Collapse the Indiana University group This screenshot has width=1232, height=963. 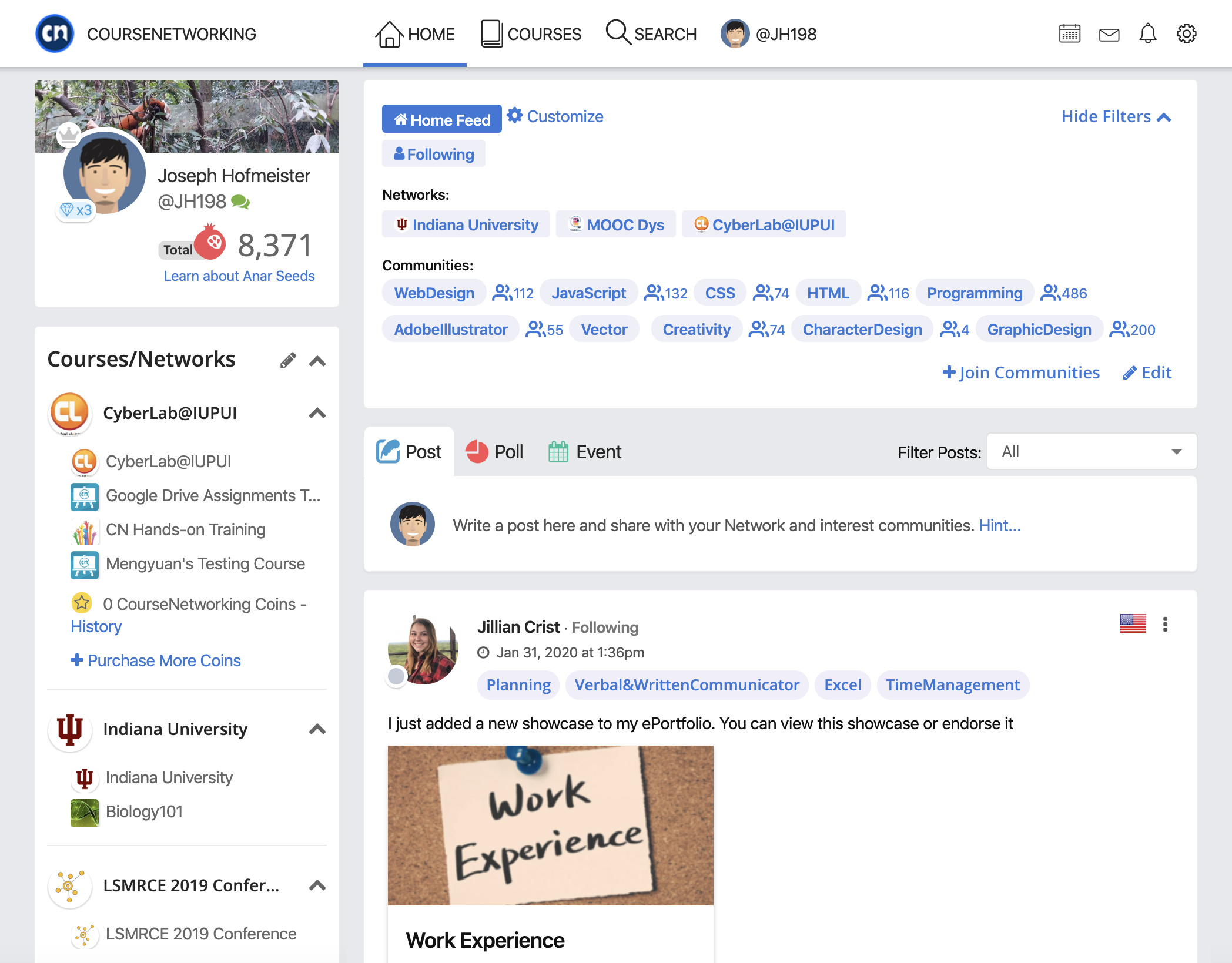(317, 729)
